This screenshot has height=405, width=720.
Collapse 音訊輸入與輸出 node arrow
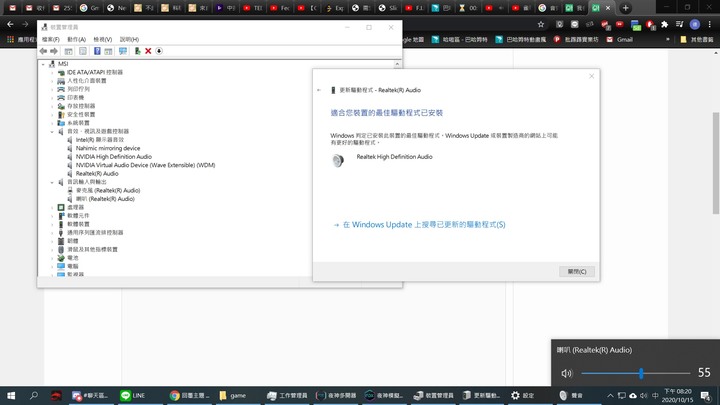(x=52, y=182)
